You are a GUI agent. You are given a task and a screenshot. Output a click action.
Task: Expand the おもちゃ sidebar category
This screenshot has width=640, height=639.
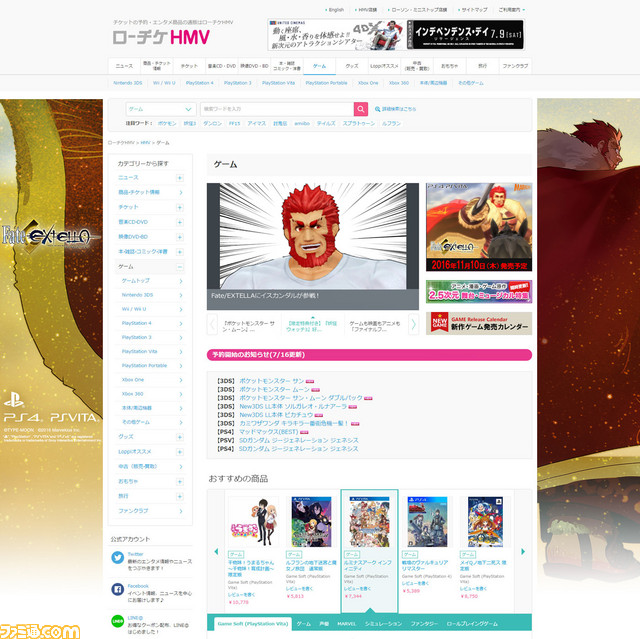pyautogui.click(x=180, y=481)
